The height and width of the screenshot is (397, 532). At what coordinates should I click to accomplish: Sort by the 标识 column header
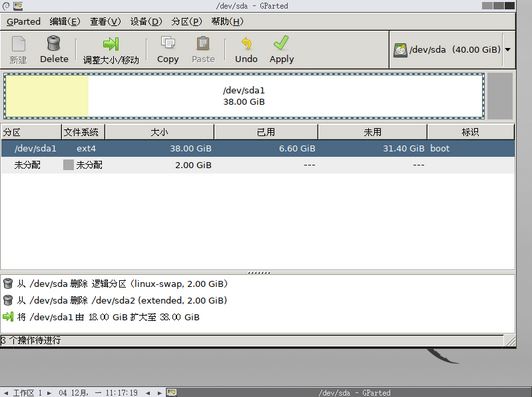470,132
